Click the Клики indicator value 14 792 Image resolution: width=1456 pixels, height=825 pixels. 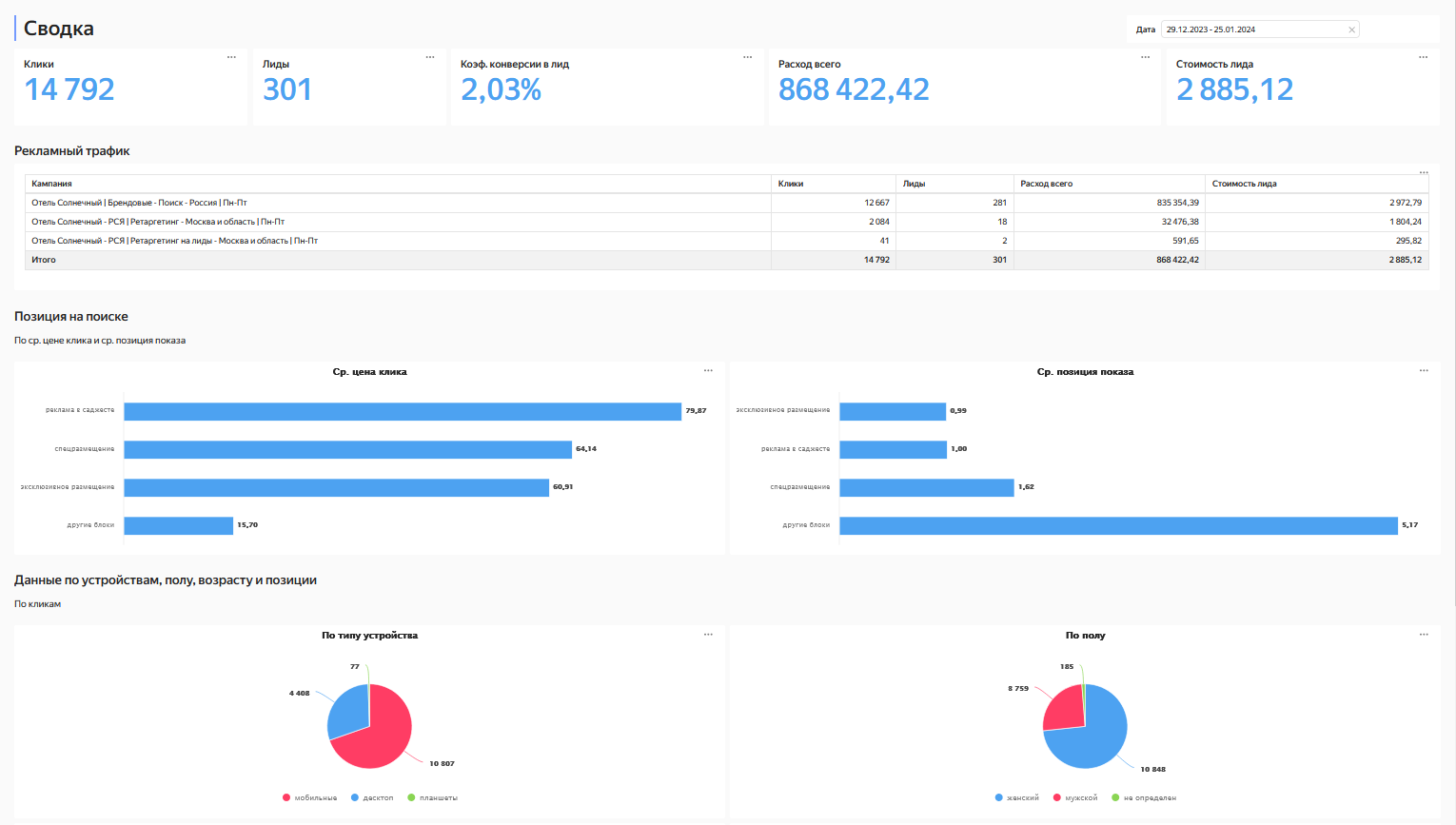(69, 89)
